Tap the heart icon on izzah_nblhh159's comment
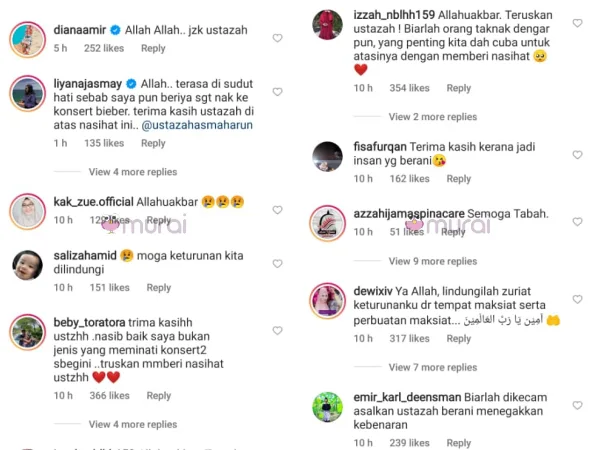Screen dimensions: 600x450 [x=577, y=23]
